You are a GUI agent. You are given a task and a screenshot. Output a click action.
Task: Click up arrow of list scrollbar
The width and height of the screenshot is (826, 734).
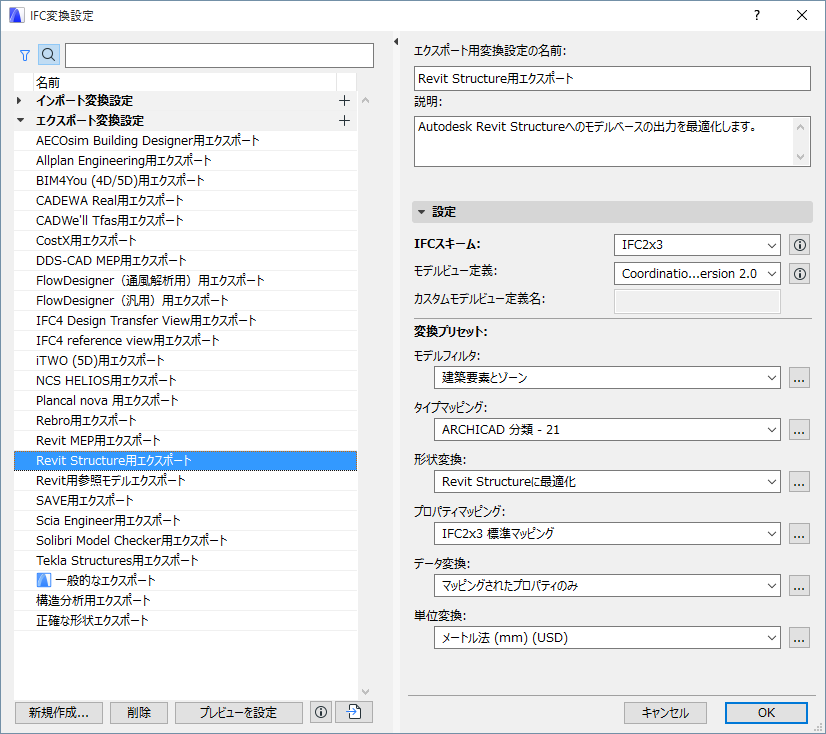(x=366, y=100)
